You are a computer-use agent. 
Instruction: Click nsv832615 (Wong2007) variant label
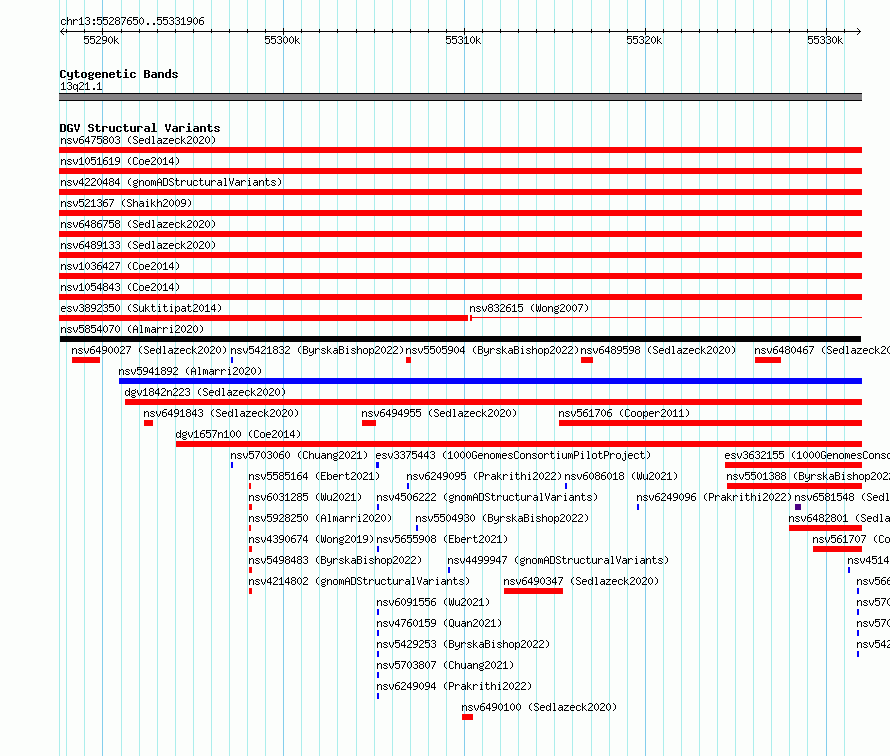pos(529,308)
